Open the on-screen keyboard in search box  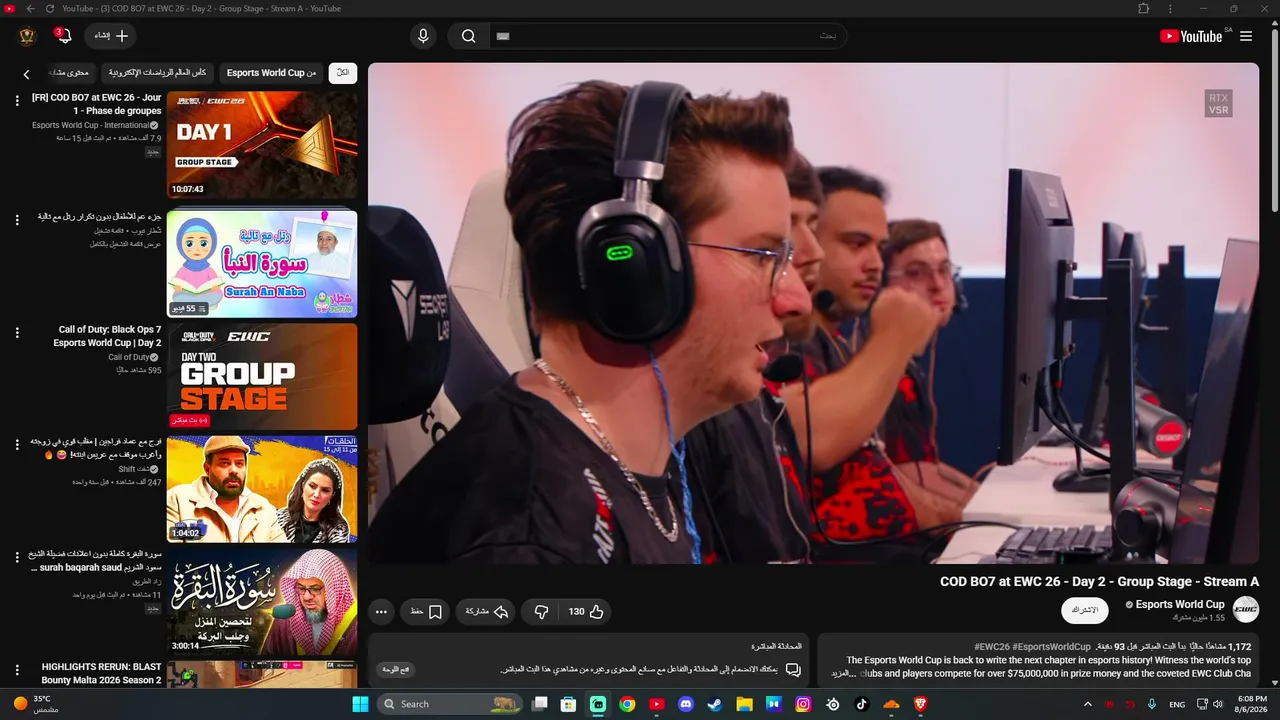tap(503, 36)
